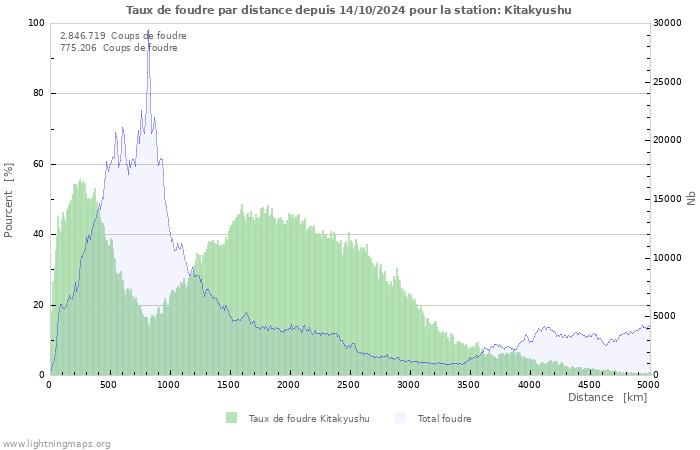Click the chart title mentioning station Kitakyushu
The image size is (700, 450).
click(349, 10)
